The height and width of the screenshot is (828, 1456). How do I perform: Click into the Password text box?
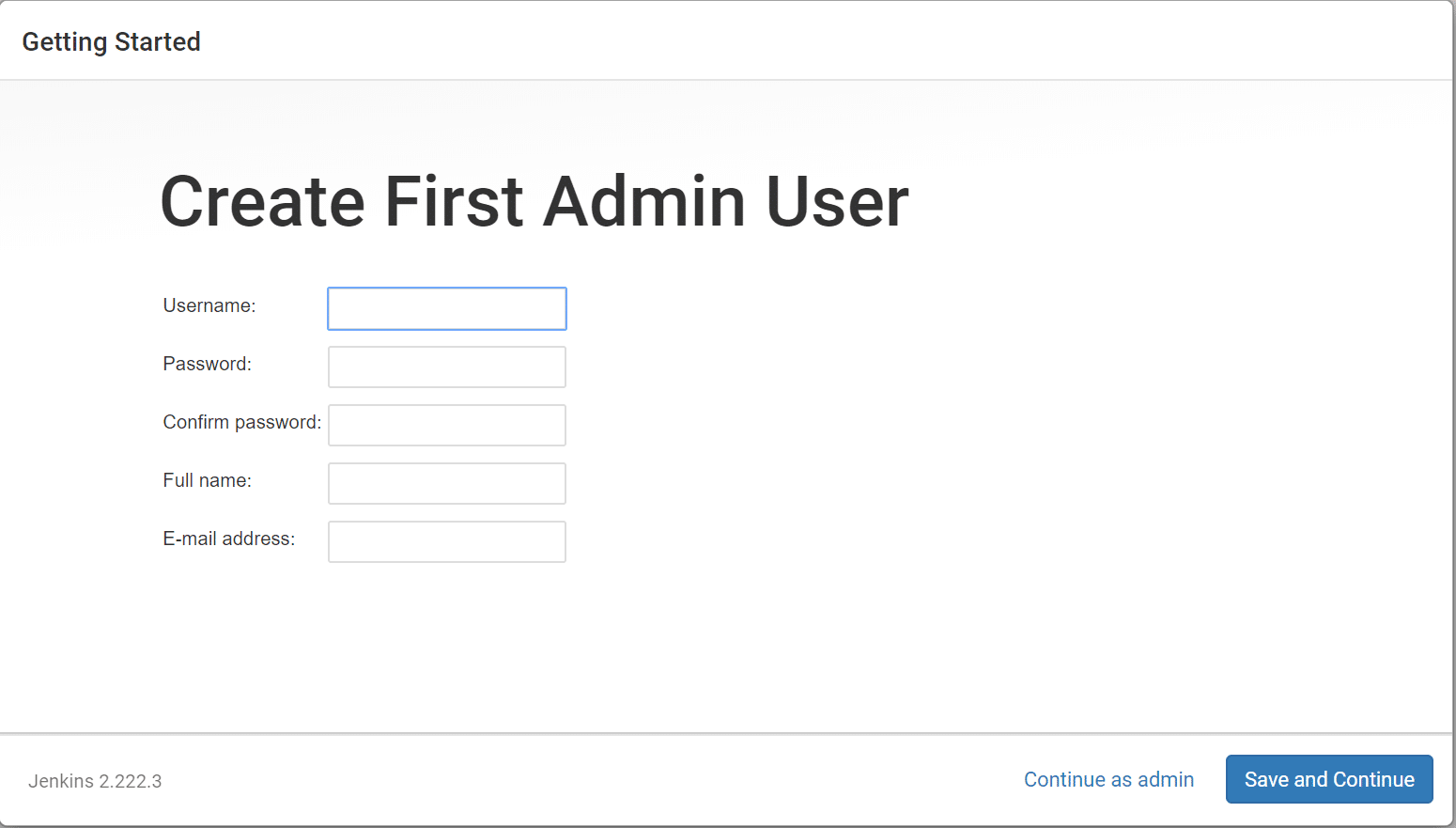[446, 367]
